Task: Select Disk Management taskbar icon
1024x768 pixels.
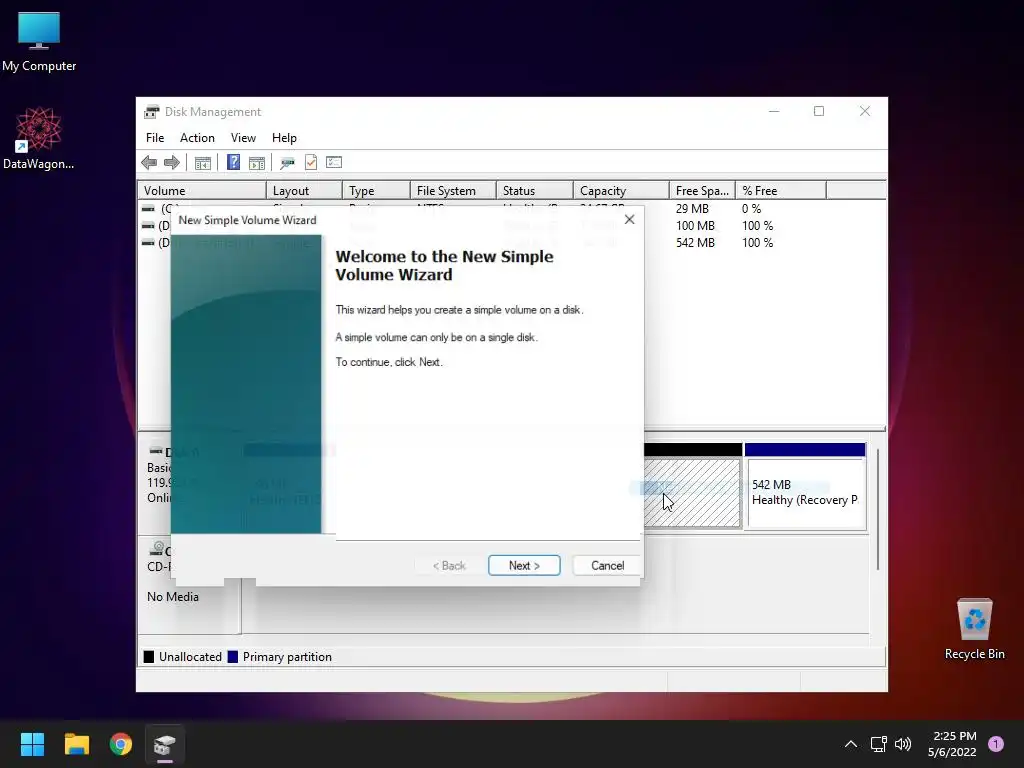Action: 165,744
